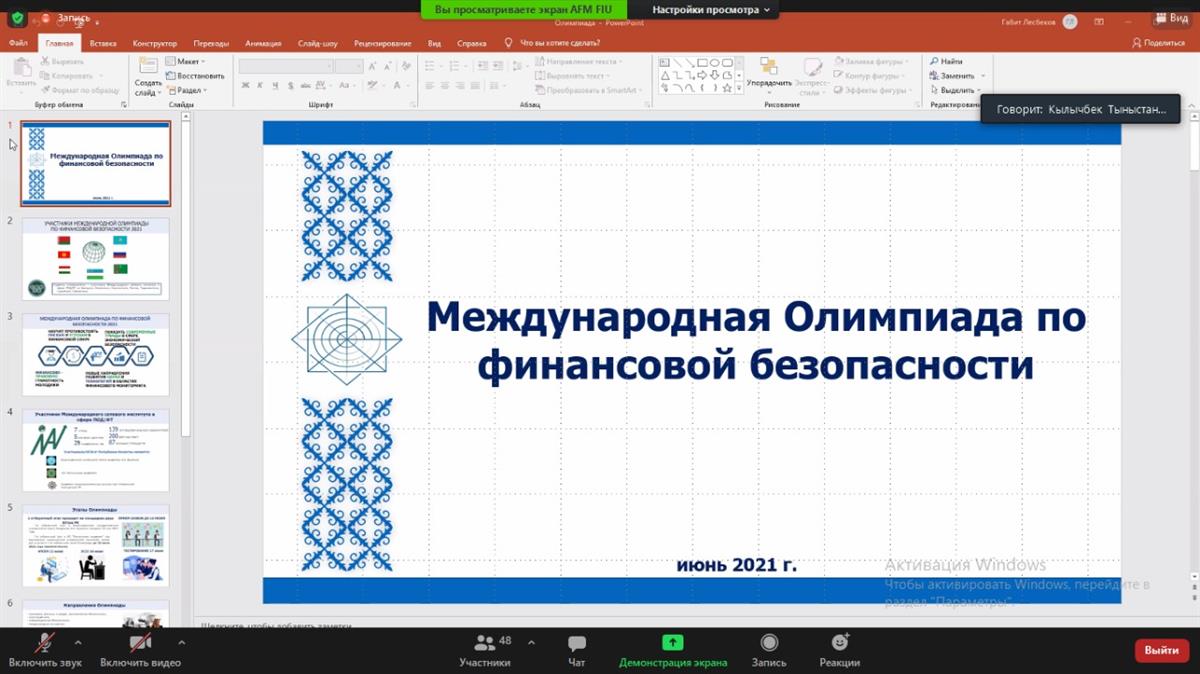Select slide 2 thumbnail with country flags

[96, 259]
